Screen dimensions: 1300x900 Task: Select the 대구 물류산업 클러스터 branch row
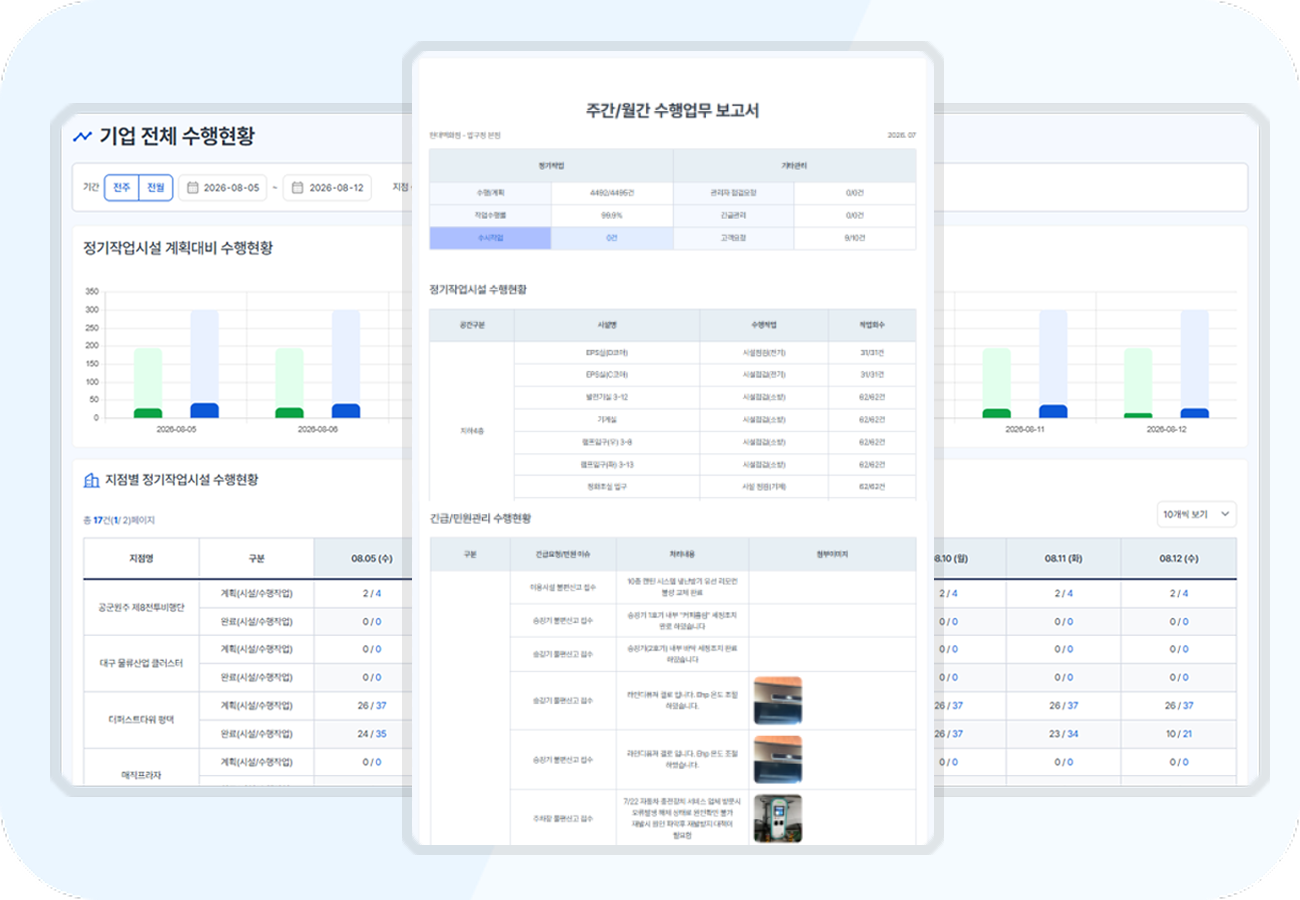point(141,662)
